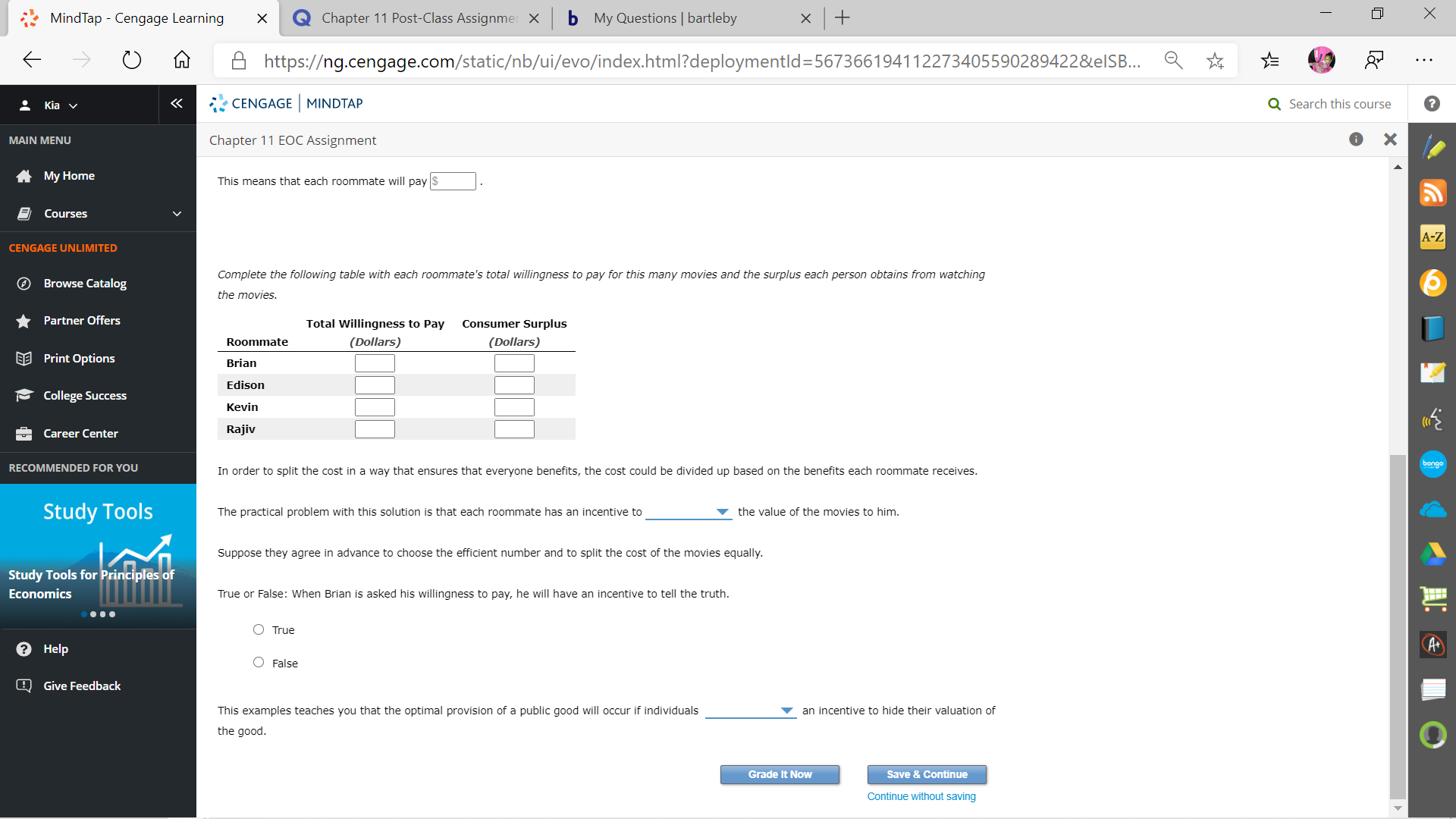Click the help question mark icon

[x=1432, y=104]
